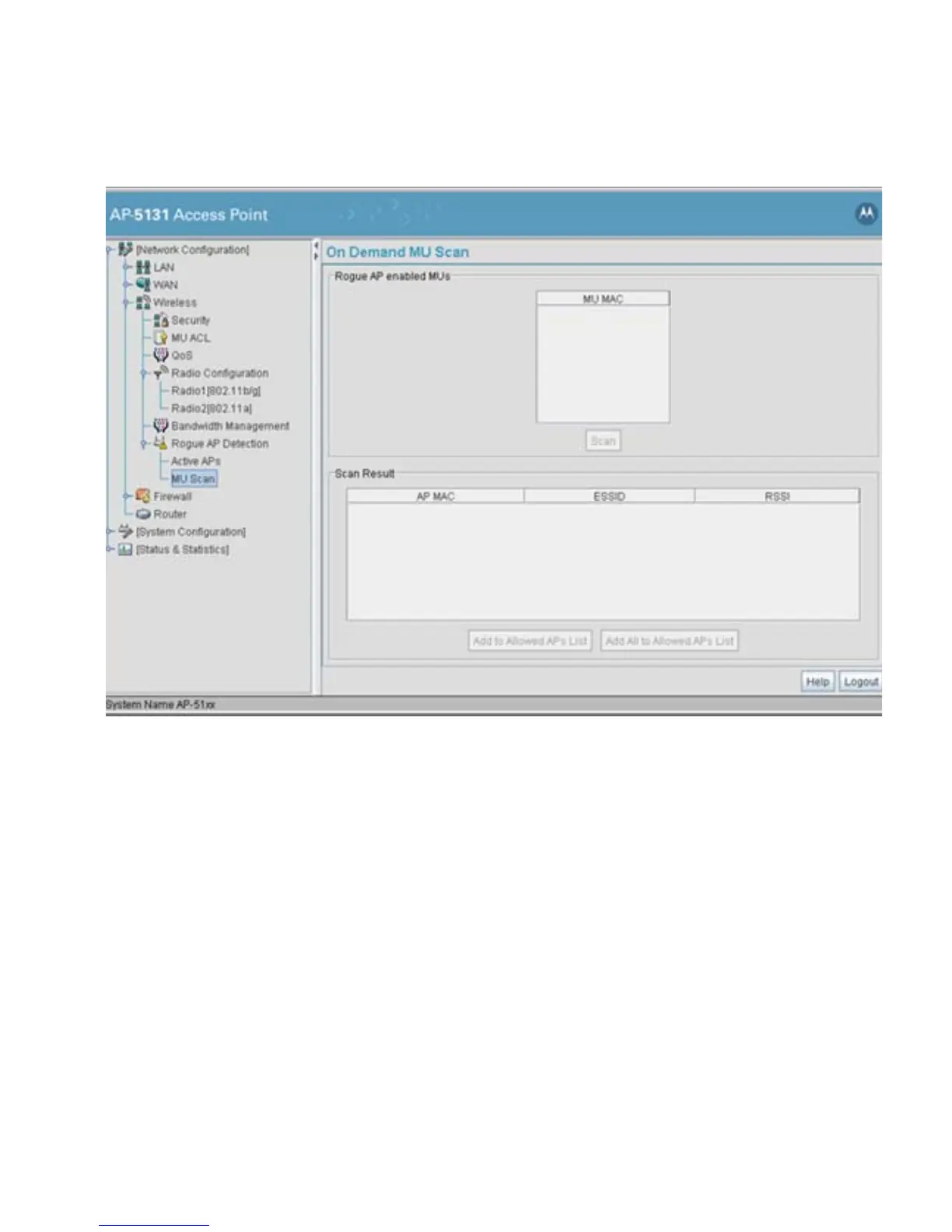
Task: Expand the WAN tree node
Action: point(128,285)
